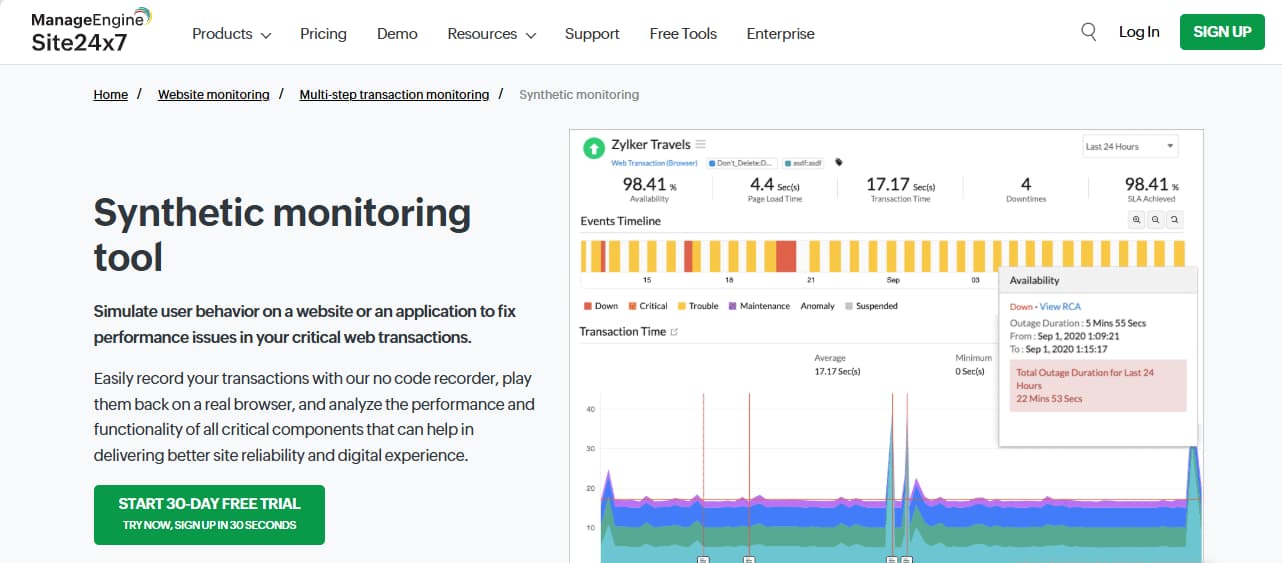The width and height of the screenshot is (1282, 563).
Task: Click the Don't_Delete tag chip
Action: point(741,162)
